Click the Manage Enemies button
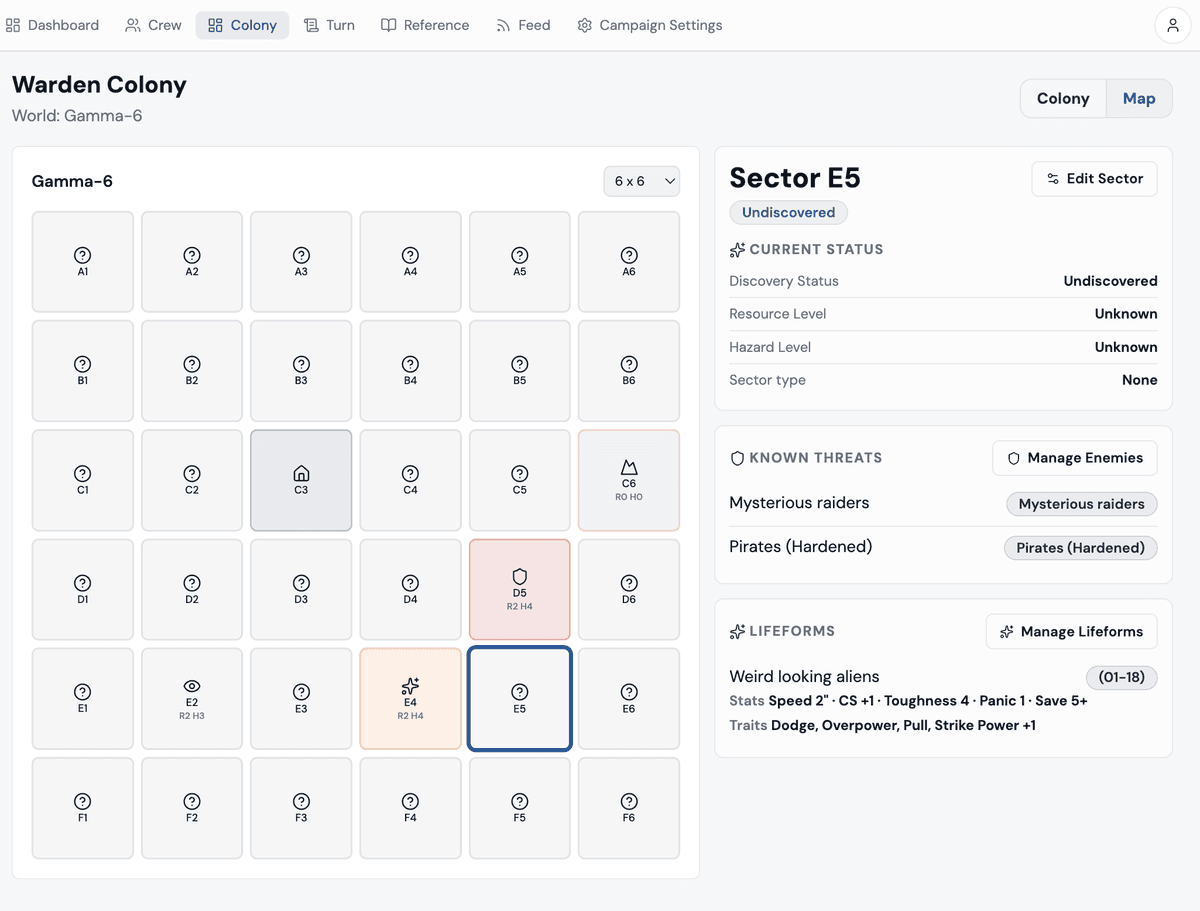Image resolution: width=1200 pixels, height=911 pixels. pos(1075,458)
